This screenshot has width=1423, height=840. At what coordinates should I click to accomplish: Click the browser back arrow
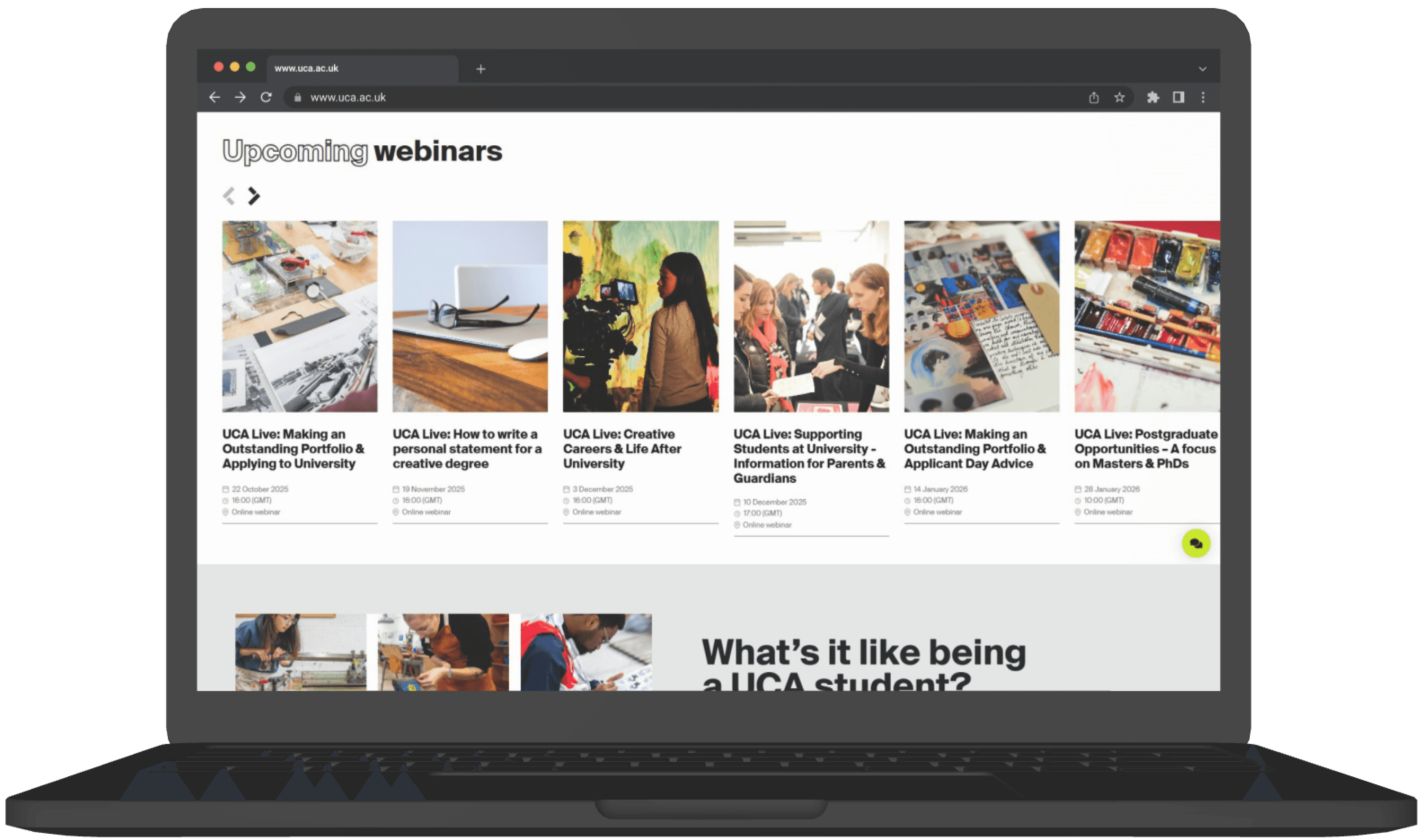(x=215, y=97)
